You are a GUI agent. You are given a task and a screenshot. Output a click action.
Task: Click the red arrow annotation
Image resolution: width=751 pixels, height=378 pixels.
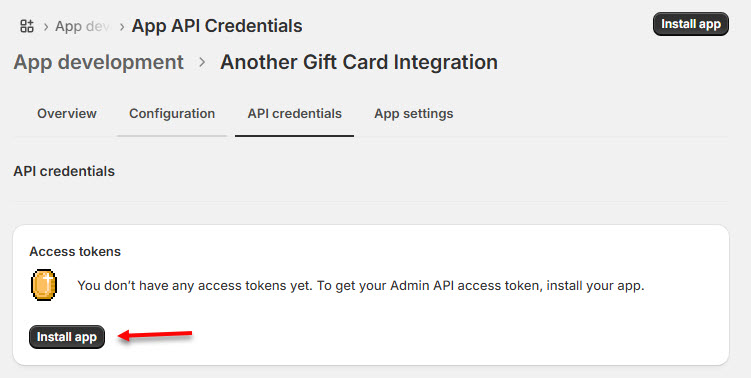pos(155,335)
